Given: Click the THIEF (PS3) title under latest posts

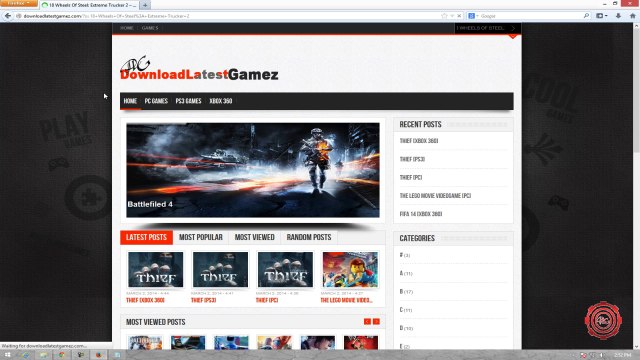Looking at the screenshot, I should coord(204,300).
